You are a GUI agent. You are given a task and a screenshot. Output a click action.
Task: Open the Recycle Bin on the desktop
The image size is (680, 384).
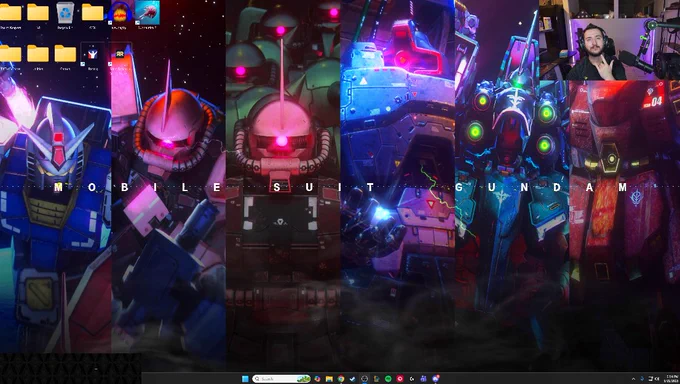click(x=65, y=13)
